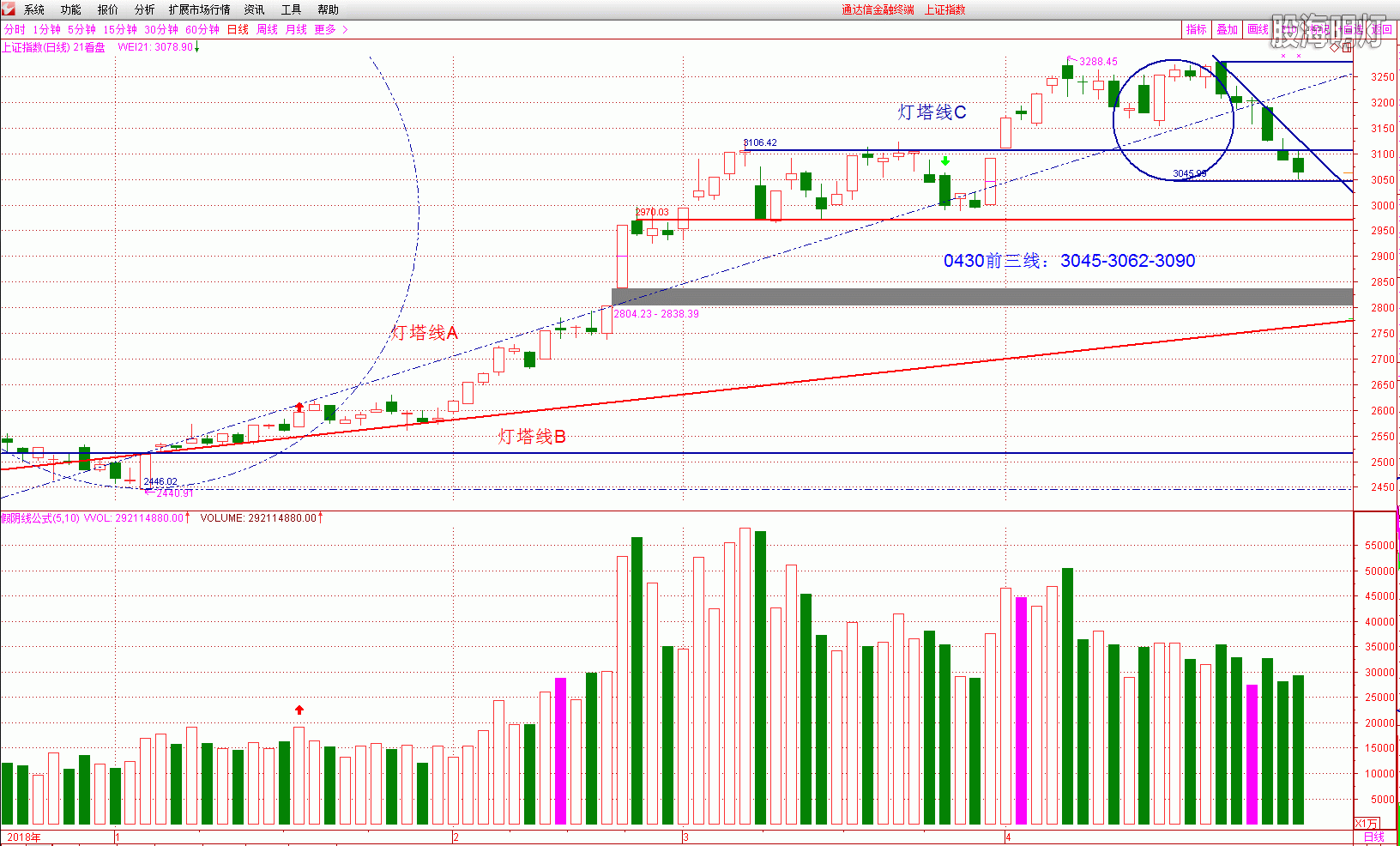Switch to the 5分钟 period tab
1400x846 pixels.
pos(82,29)
